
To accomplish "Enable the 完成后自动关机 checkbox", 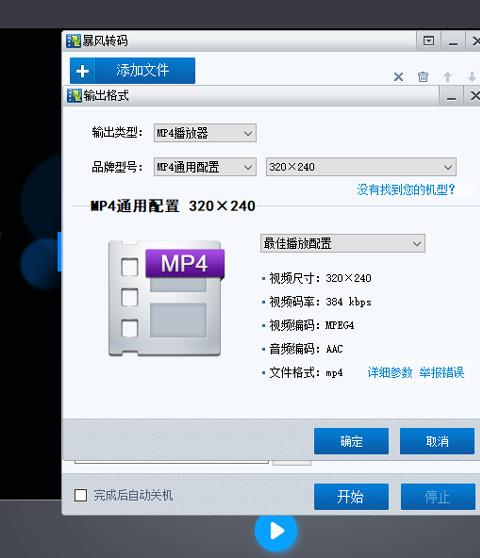I will (80, 495).
